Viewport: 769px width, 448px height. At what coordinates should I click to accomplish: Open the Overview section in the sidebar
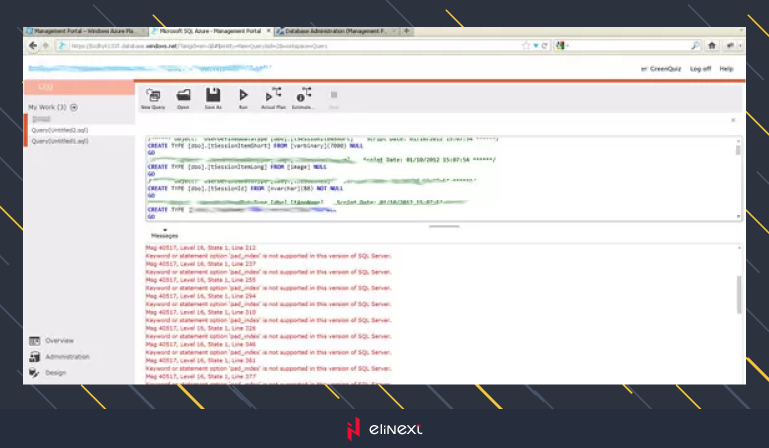60,340
